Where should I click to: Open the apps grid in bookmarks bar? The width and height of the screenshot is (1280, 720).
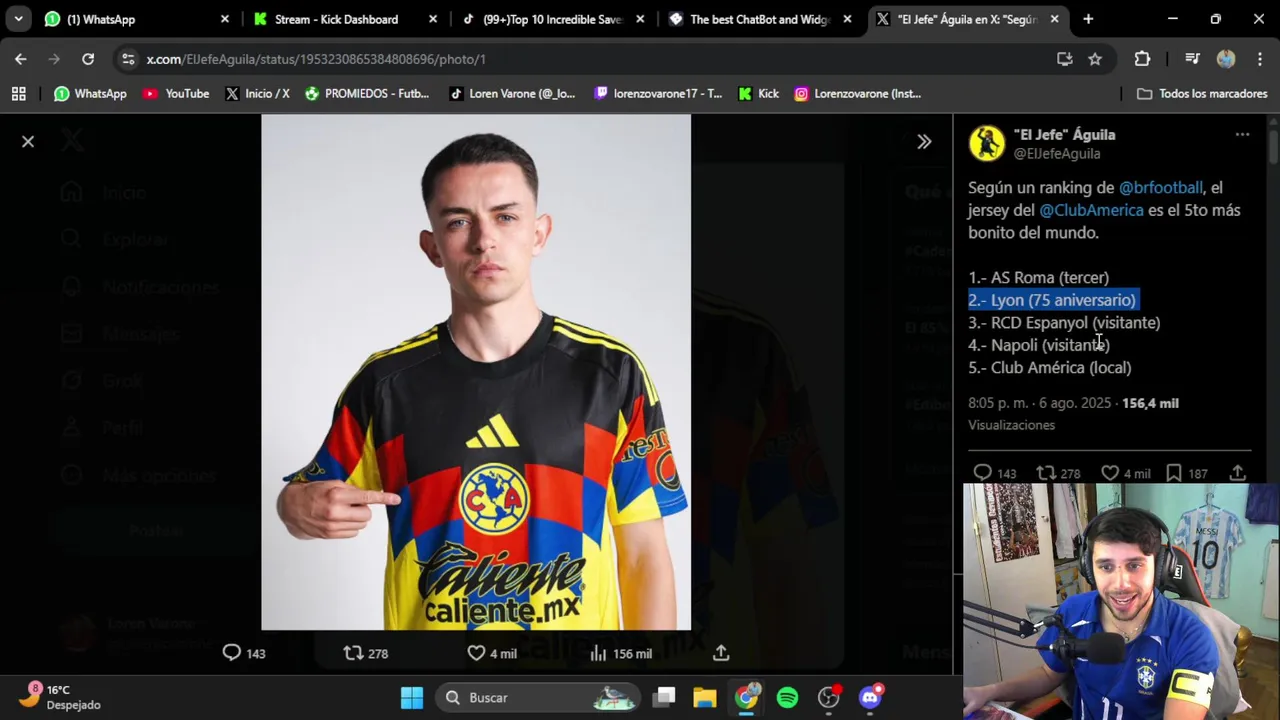[x=18, y=93]
